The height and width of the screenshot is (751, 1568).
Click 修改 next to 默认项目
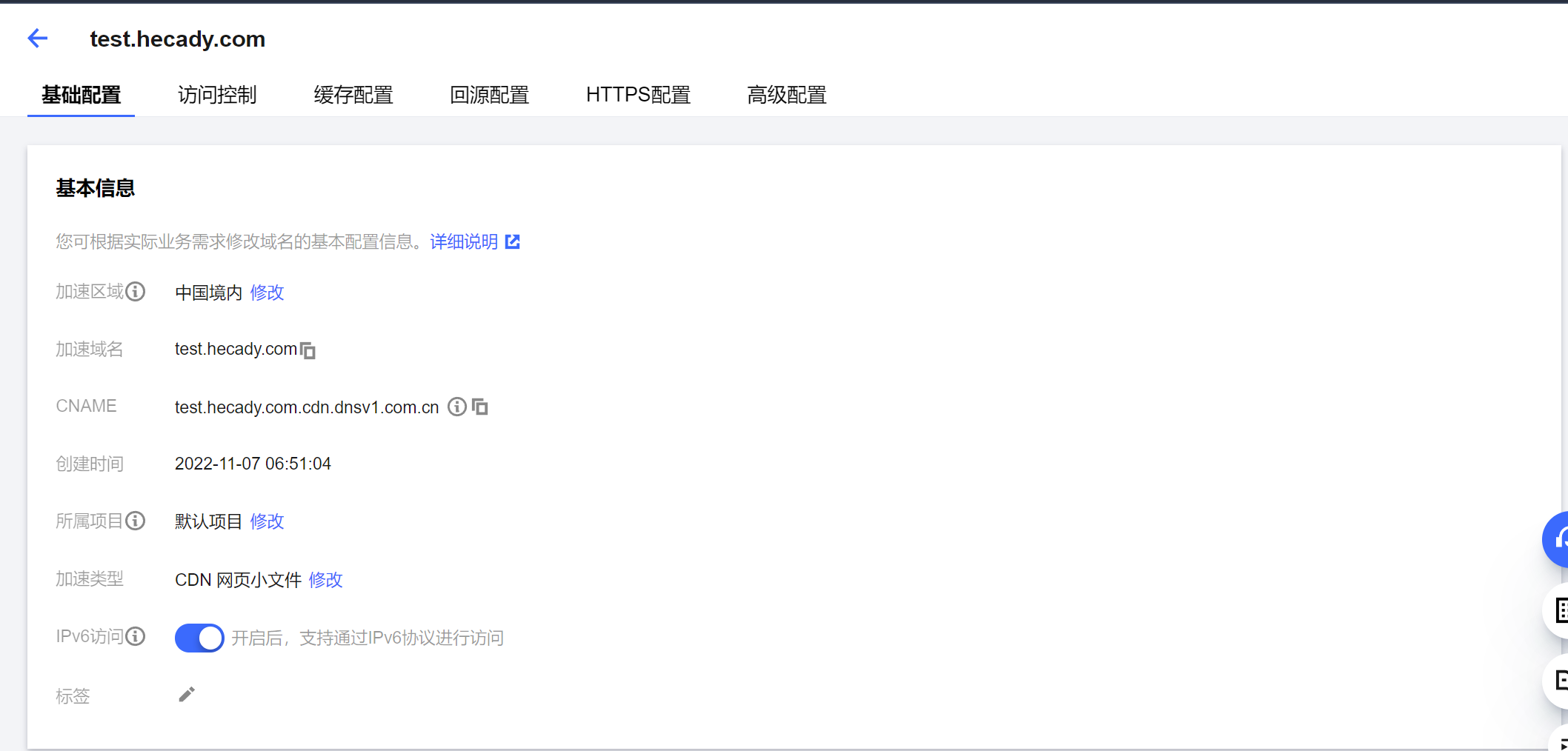point(267,521)
